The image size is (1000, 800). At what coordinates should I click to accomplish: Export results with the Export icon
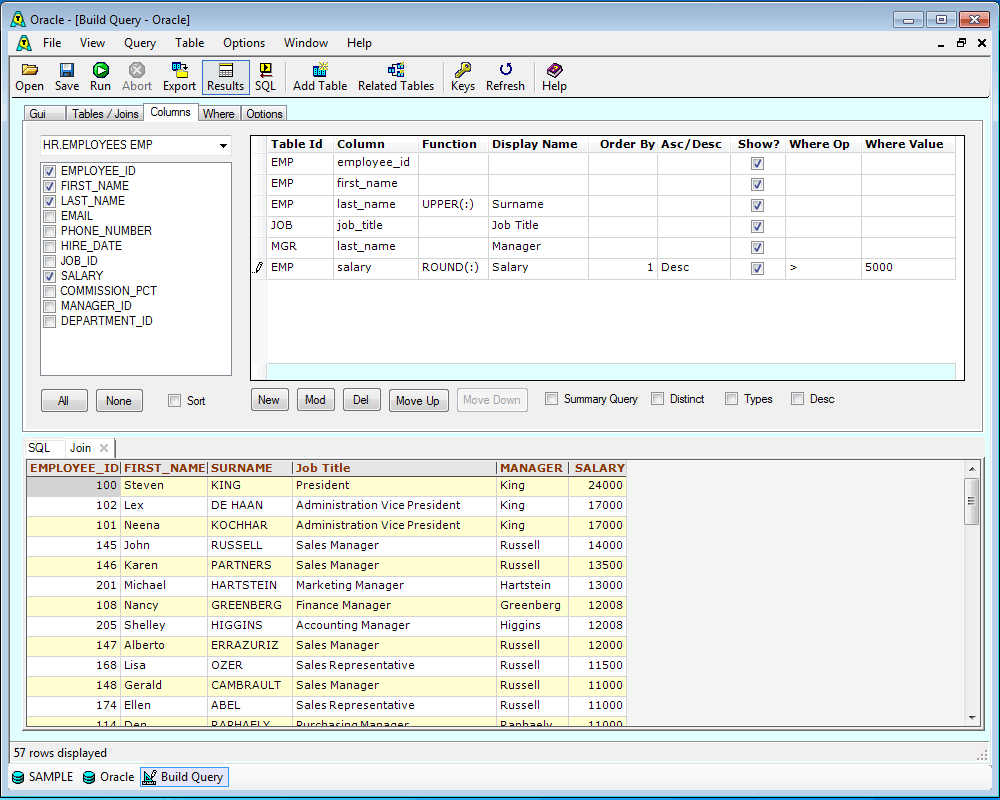click(x=179, y=77)
